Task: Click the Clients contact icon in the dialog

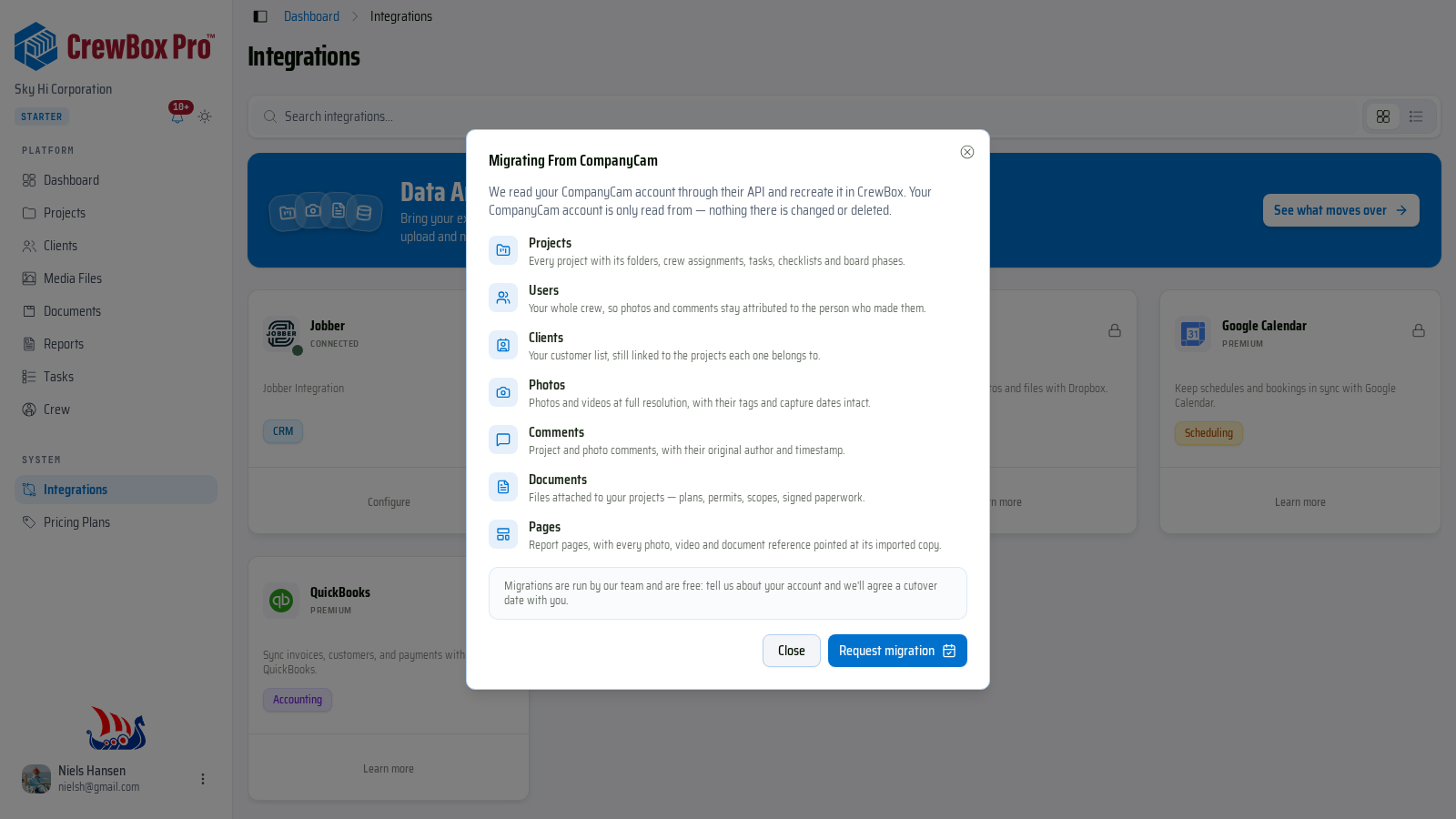Action: (503, 345)
